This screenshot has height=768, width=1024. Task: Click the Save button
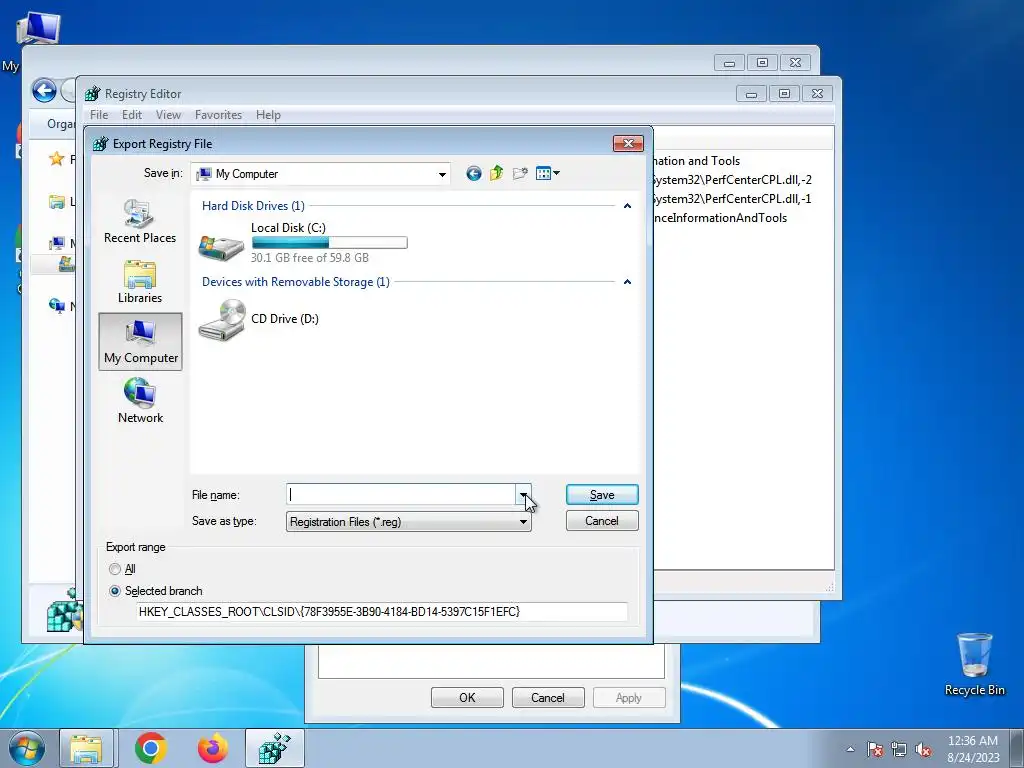pos(602,495)
